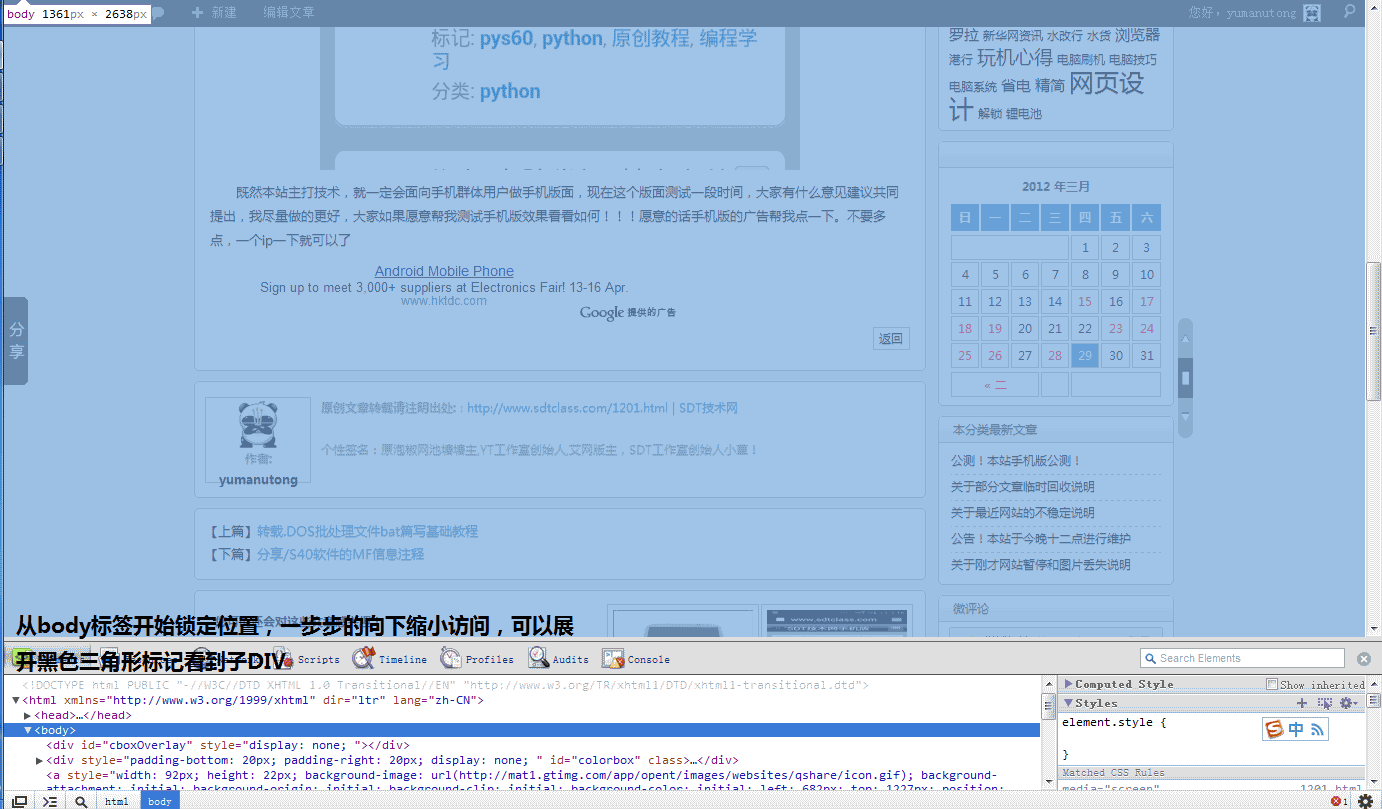Click the page vertical scrollbar thumb
This screenshot has height=809, width=1382.
click(x=1373, y=331)
